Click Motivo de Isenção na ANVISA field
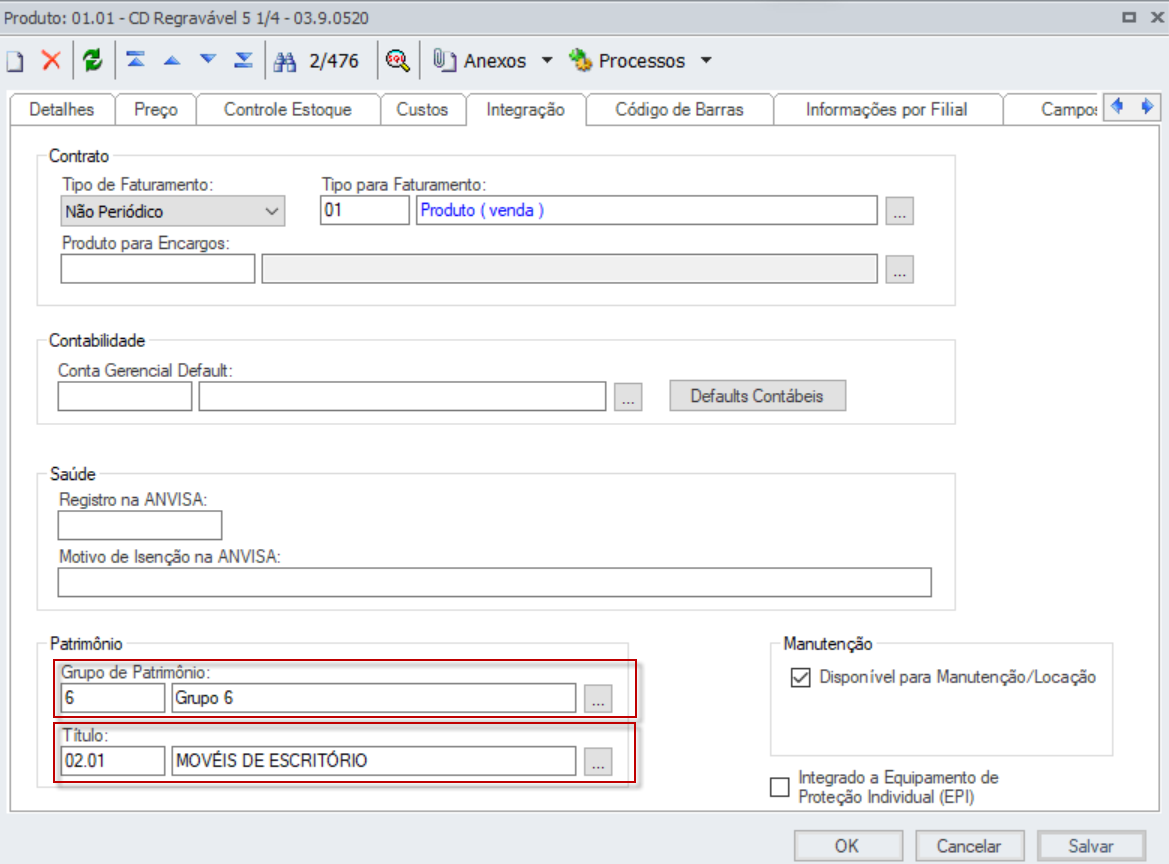The width and height of the screenshot is (1169, 864). pos(494,582)
